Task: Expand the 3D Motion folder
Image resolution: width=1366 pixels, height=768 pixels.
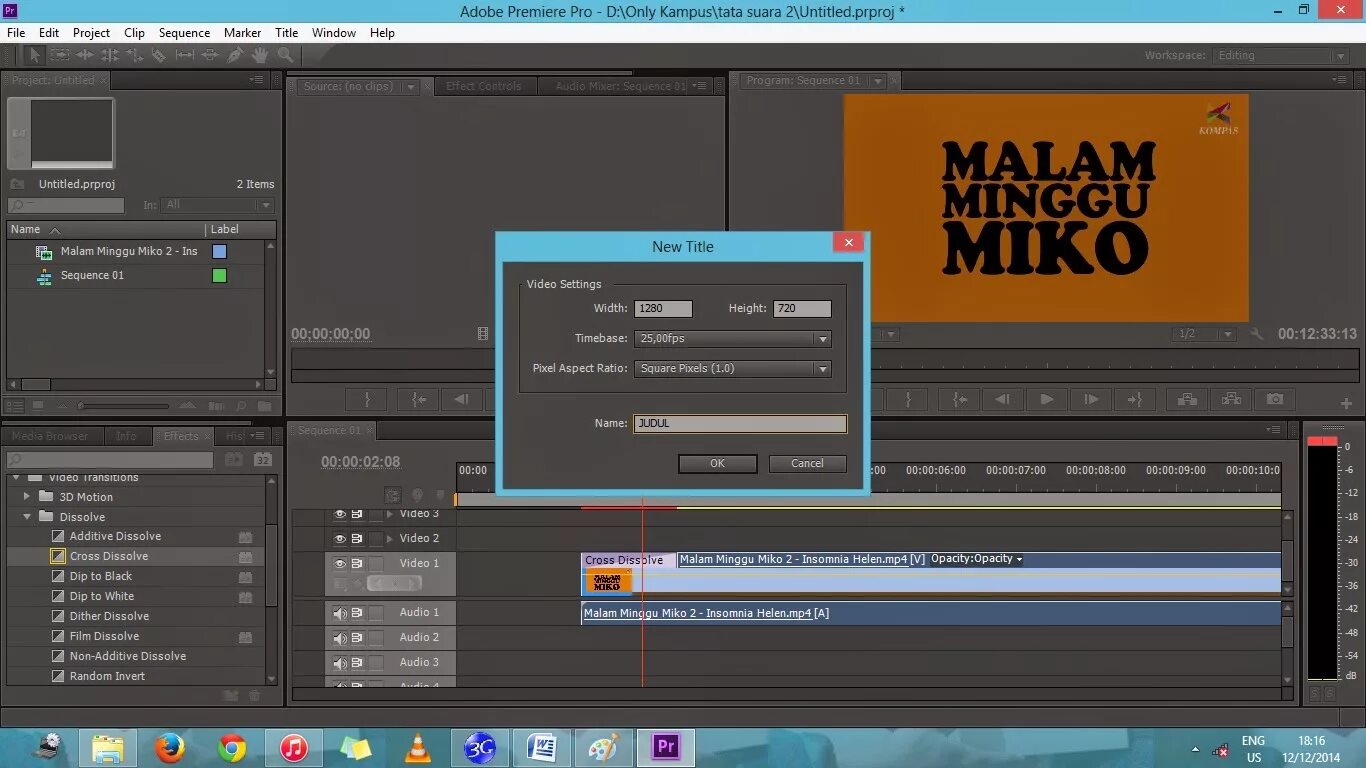Action: point(27,497)
